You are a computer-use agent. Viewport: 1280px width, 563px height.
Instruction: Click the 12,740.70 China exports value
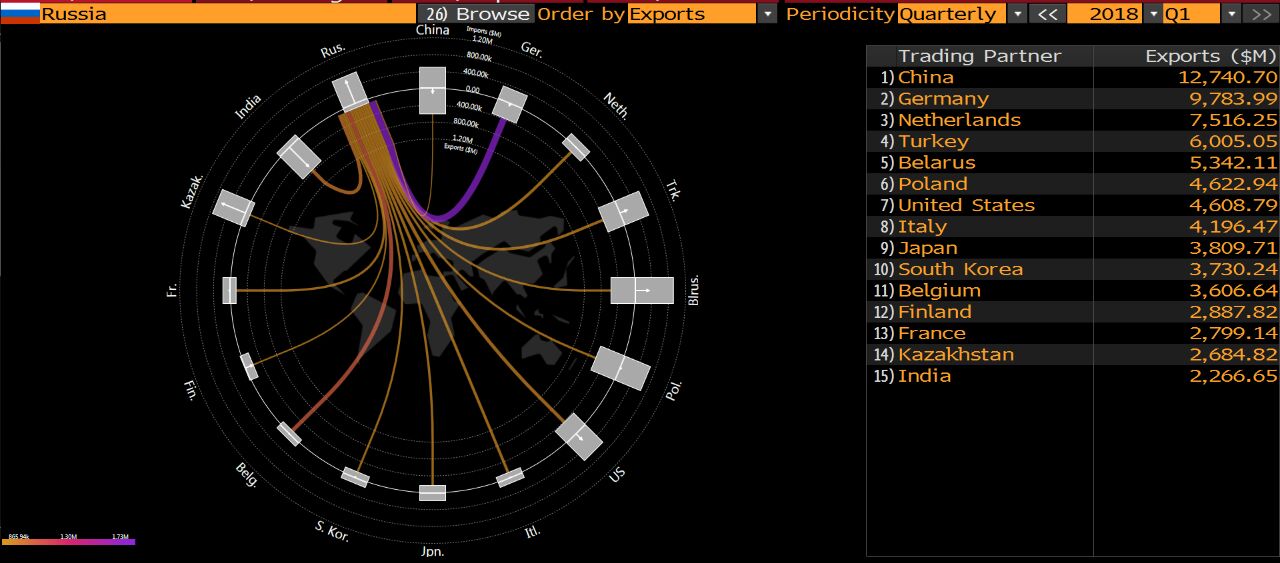pyautogui.click(x=1227, y=77)
